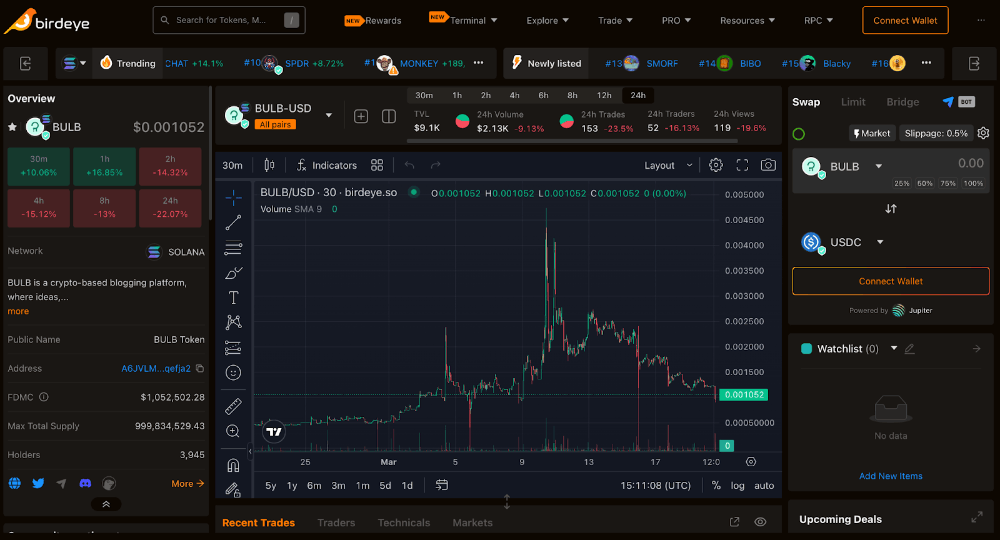Open the BULB token selector in swap
This screenshot has height=540, width=1000.
842,166
